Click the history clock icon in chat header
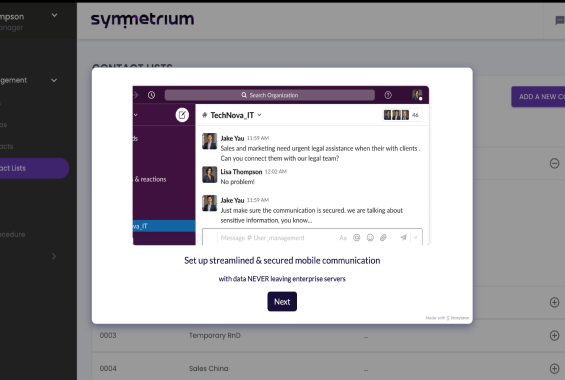The image size is (565, 380). 151,95
